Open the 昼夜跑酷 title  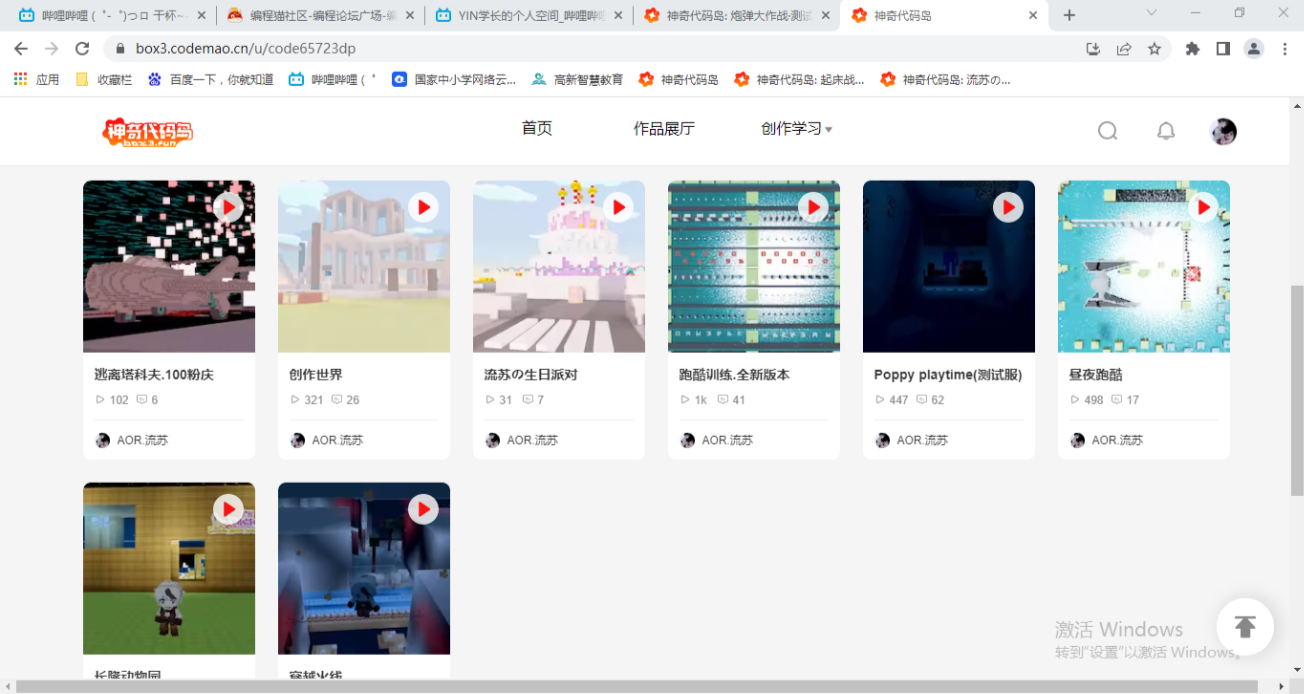click(1096, 375)
